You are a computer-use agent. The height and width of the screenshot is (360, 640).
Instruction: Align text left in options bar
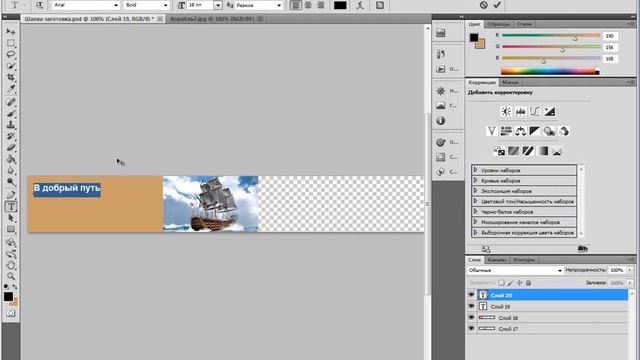coord(296,5)
